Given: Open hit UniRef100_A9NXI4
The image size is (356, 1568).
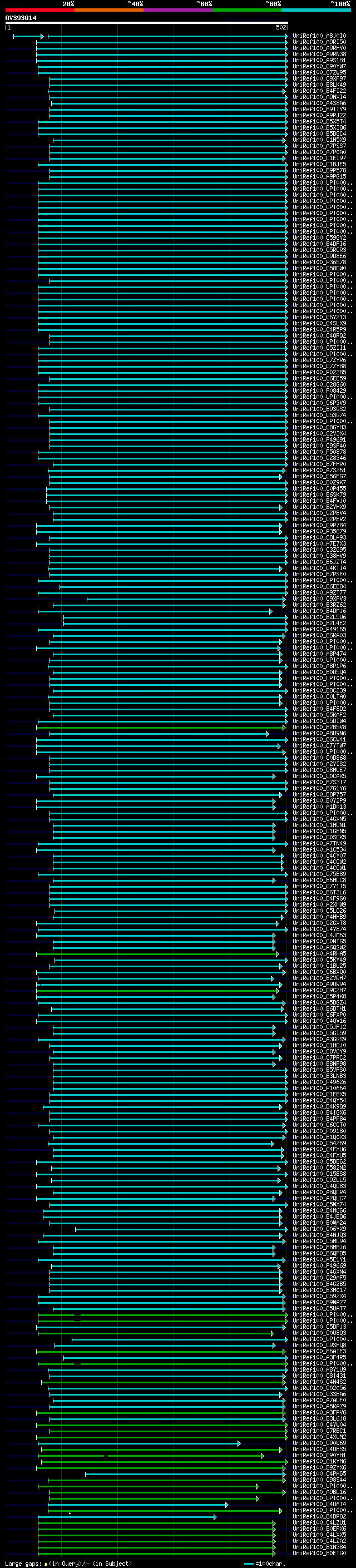Looking at the screenshot, I should coord(319,97).
